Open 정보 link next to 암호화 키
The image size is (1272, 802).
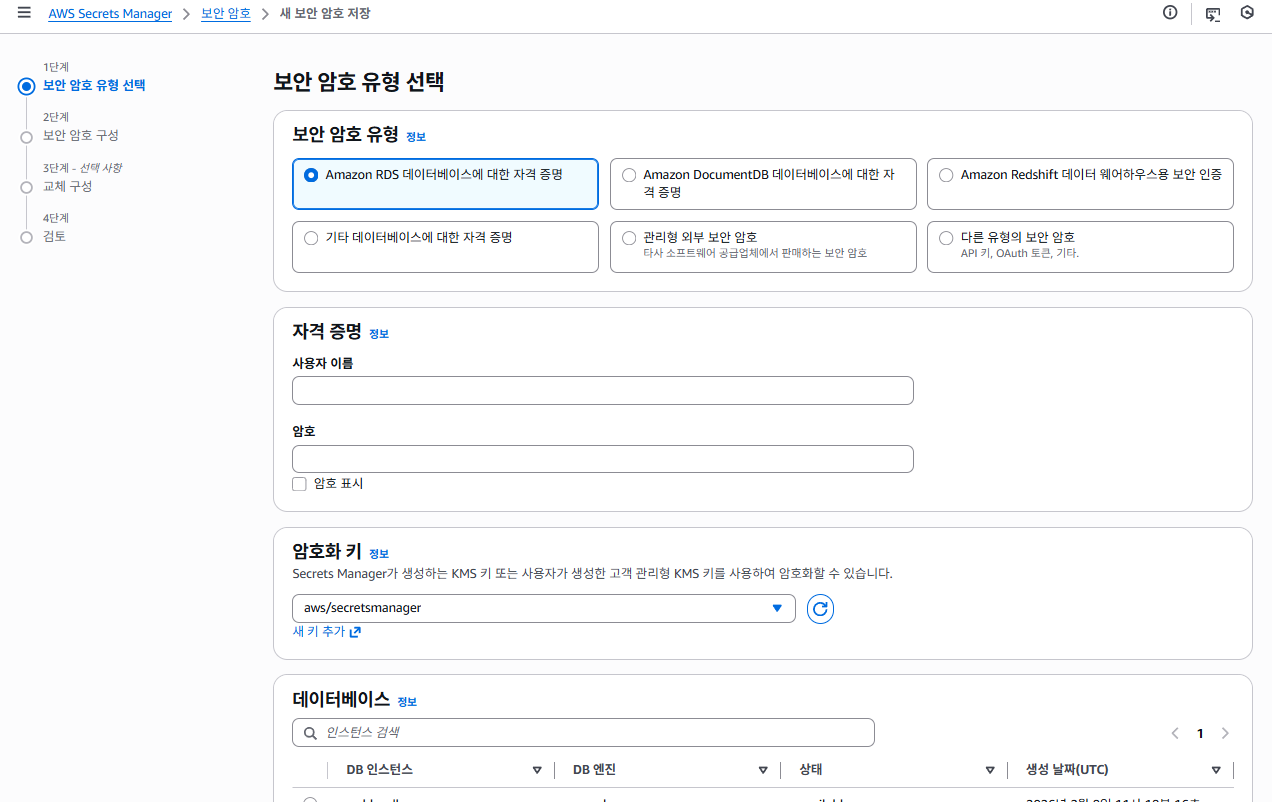(x=379, y=554)
